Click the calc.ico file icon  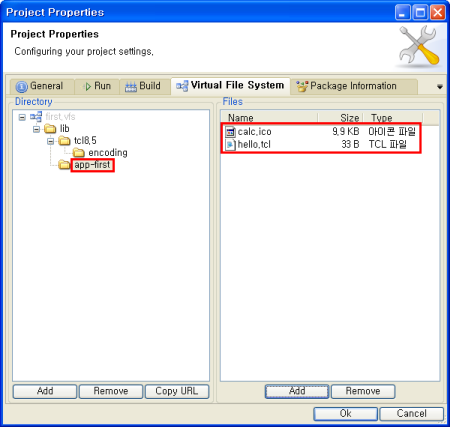[230, 132]
